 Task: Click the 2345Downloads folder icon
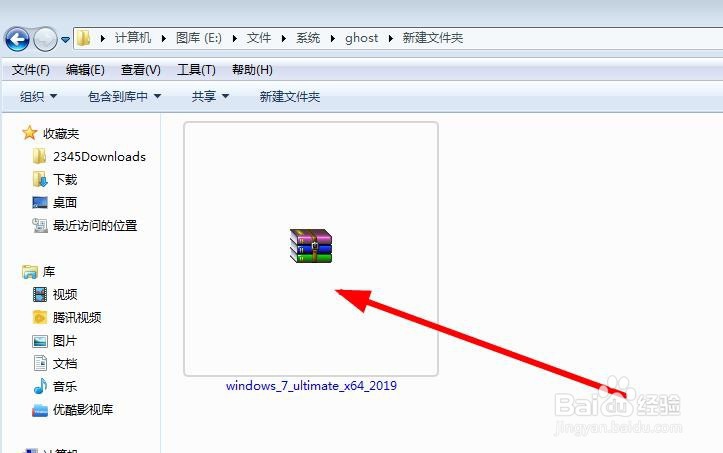pos(40,156)
